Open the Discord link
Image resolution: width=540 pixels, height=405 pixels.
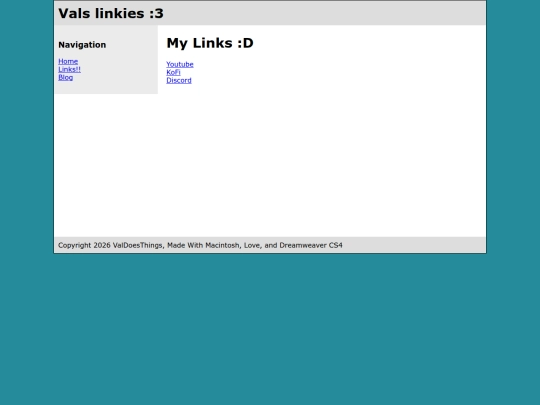coord(179,80)
